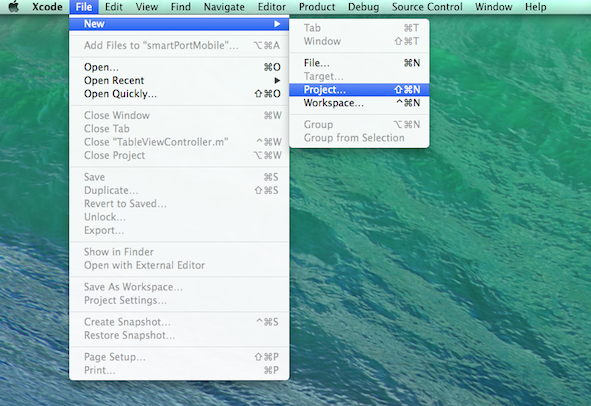Open the Window menu
Viewport: 591px width, 406px height.
point(493,7)
